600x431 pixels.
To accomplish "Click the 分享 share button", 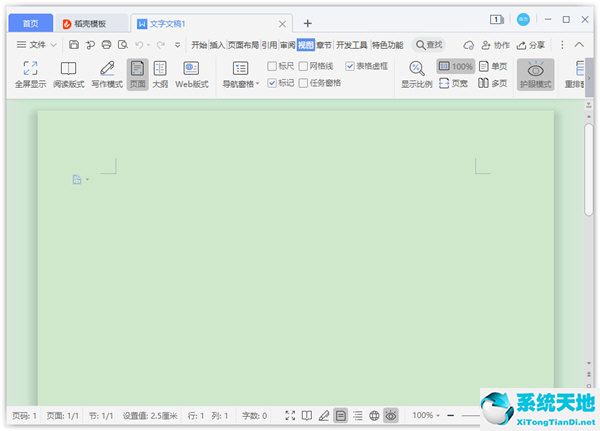I will coord(531,45).
